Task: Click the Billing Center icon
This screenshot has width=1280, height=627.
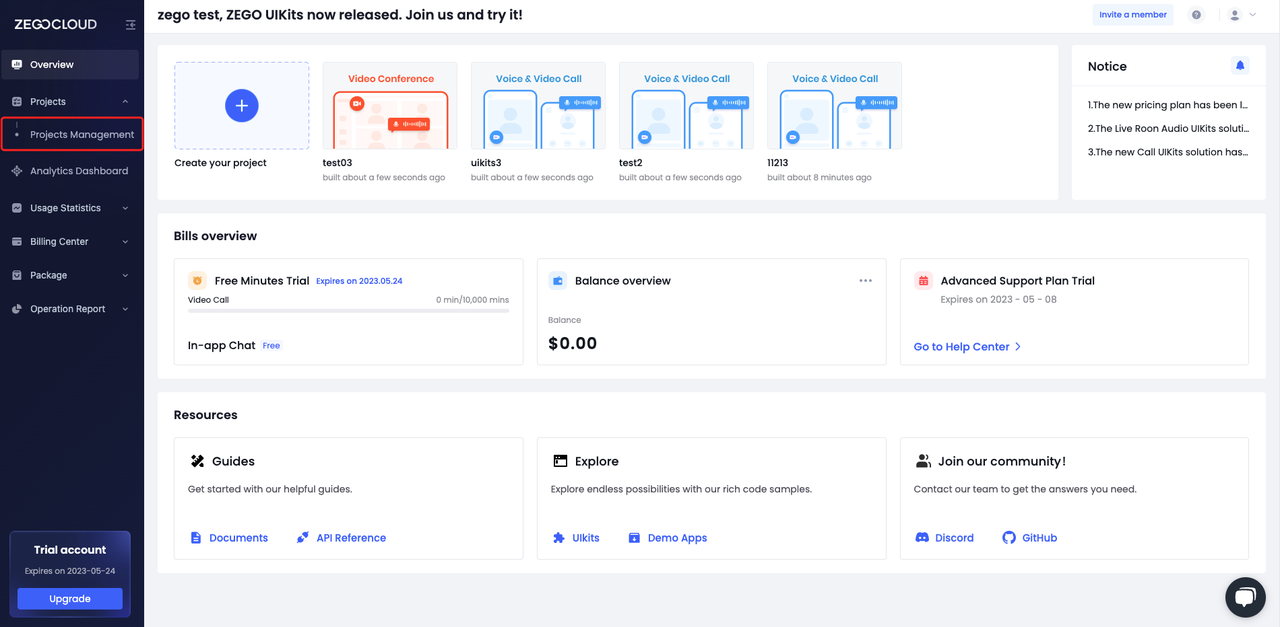Action: tap(17, 242)
